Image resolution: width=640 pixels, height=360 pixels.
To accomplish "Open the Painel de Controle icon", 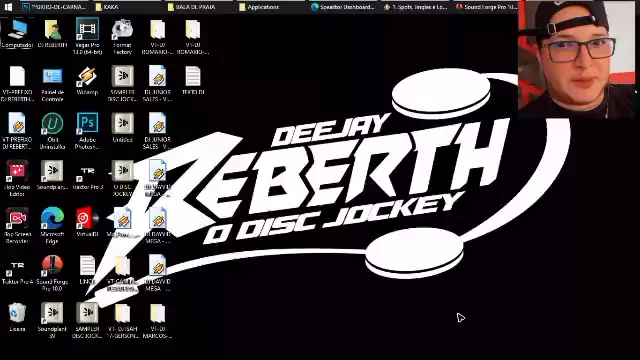I will pos(52,83).
